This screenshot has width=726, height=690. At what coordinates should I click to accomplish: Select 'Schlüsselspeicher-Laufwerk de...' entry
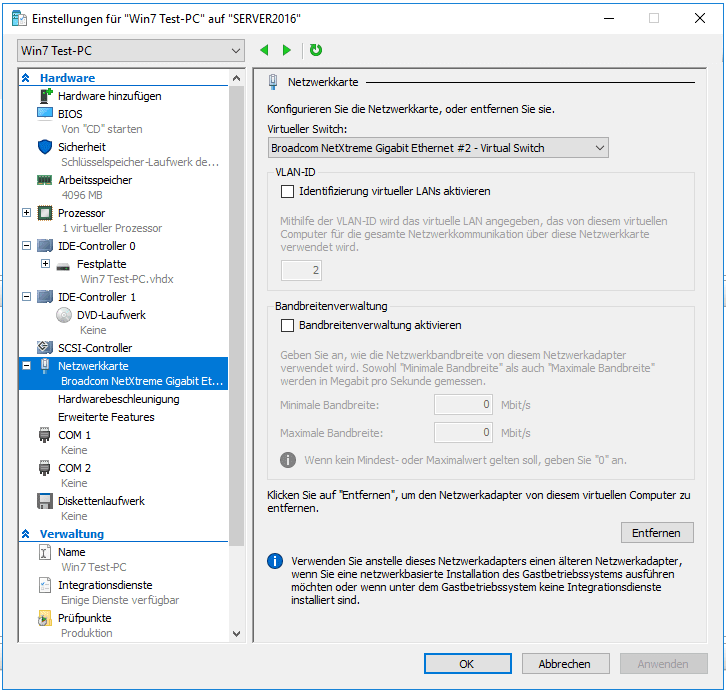(x=140, y=162)
